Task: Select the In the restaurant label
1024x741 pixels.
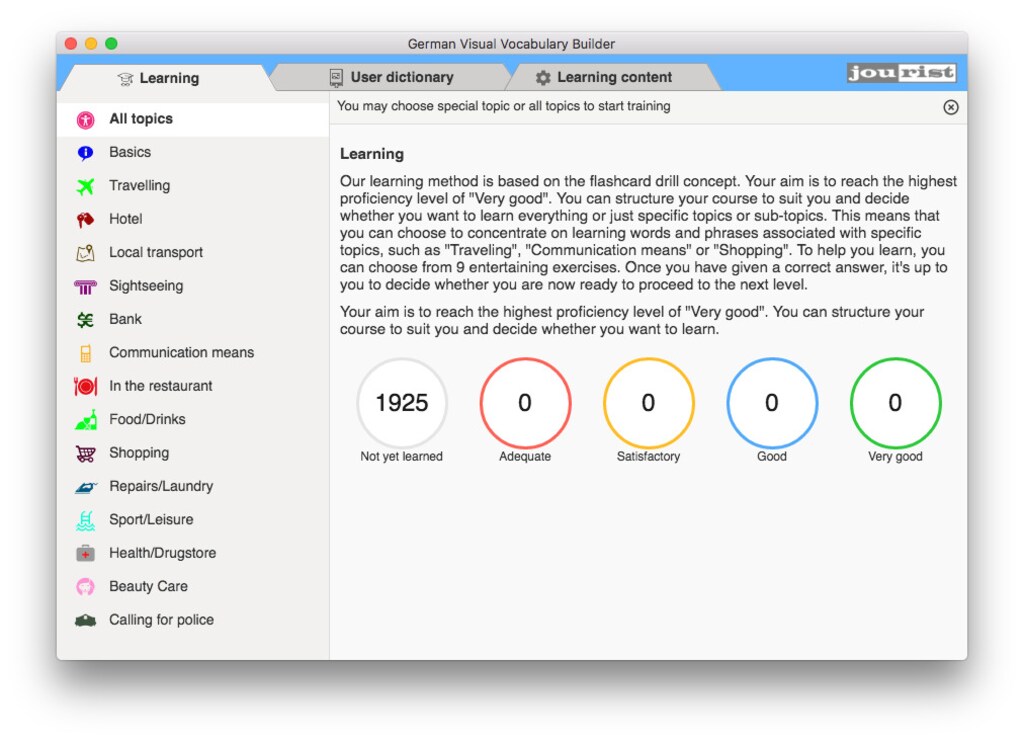Action: pyautogui.click(x=161, y=386)
